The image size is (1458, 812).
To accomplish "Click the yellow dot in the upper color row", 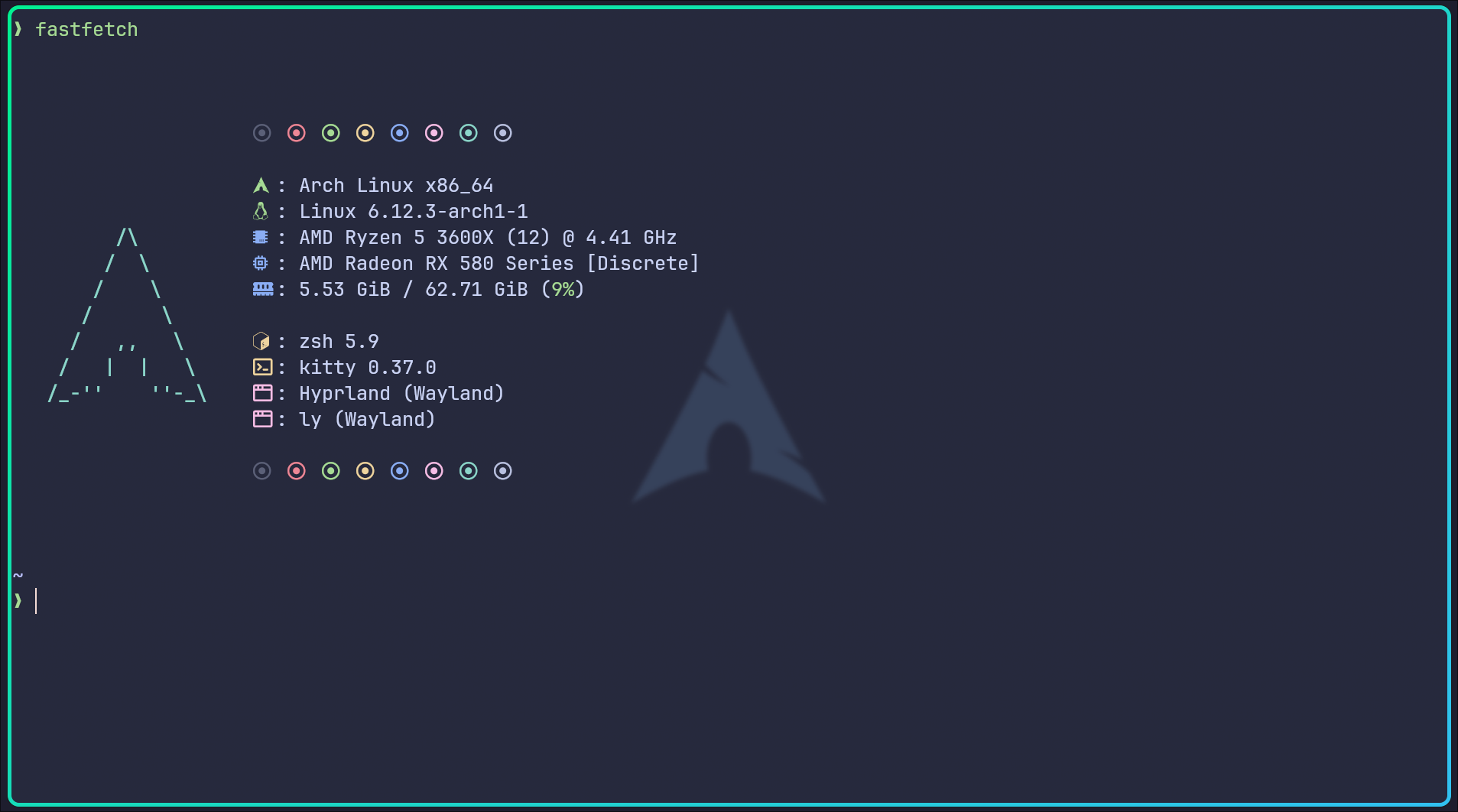I will point(365,133).
